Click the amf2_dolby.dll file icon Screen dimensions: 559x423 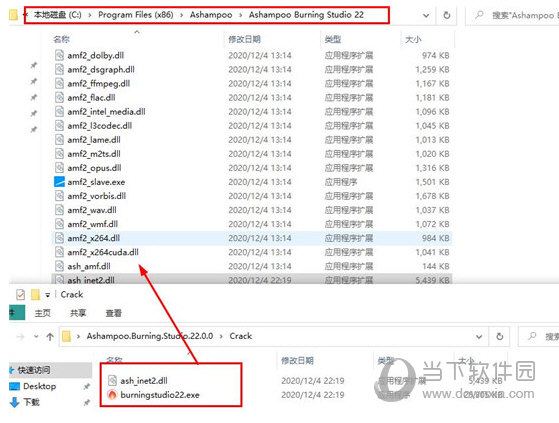point(59,55)
